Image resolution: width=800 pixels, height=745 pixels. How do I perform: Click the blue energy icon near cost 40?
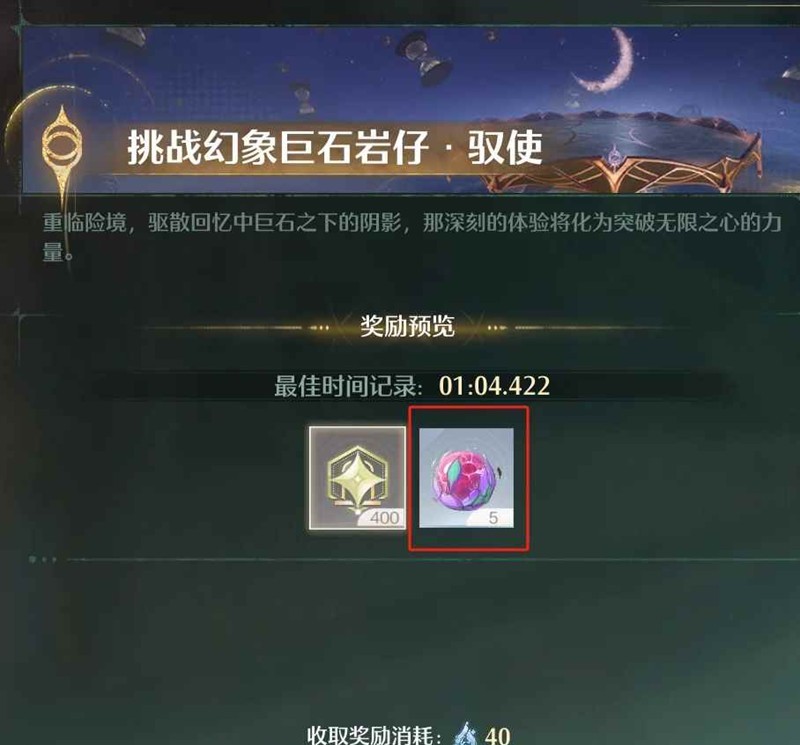[465, 734]
